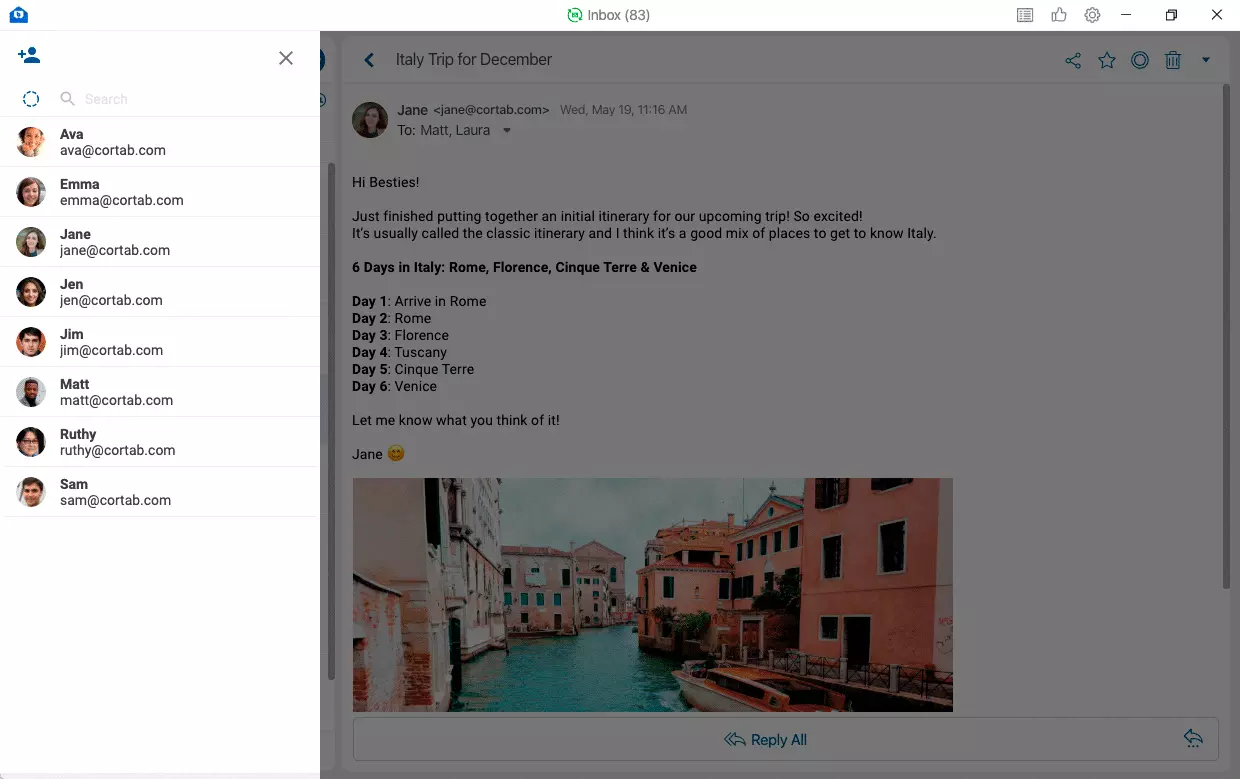Click Sam's avatar picture
The width and height of the screenshot is (1240, 779).
(x=31, y=492)
